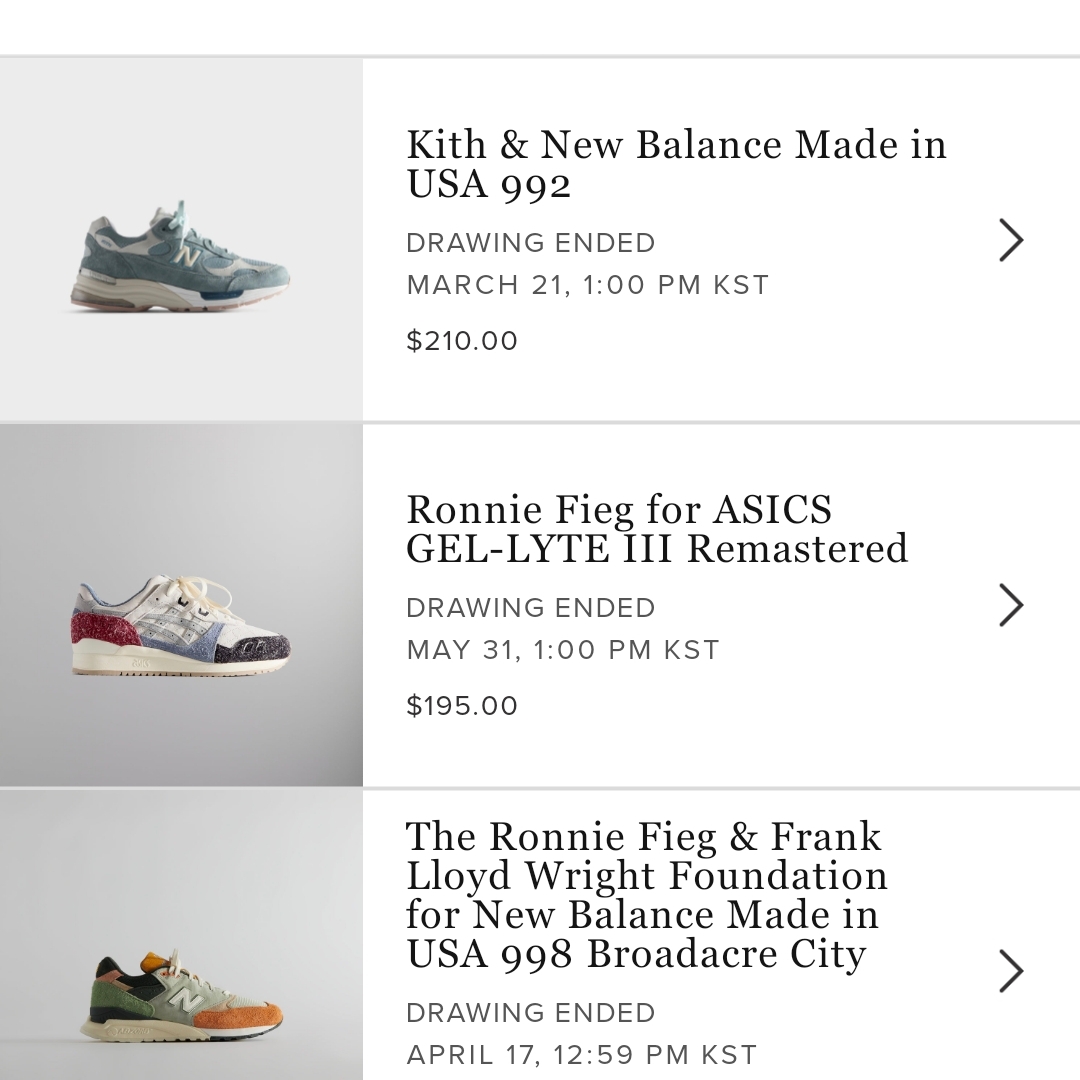The width and height of the screenshot is (1080, 1080).
Task: Open the teal New Balance 992 sneaker thumbnail
Action: point(180,258)
